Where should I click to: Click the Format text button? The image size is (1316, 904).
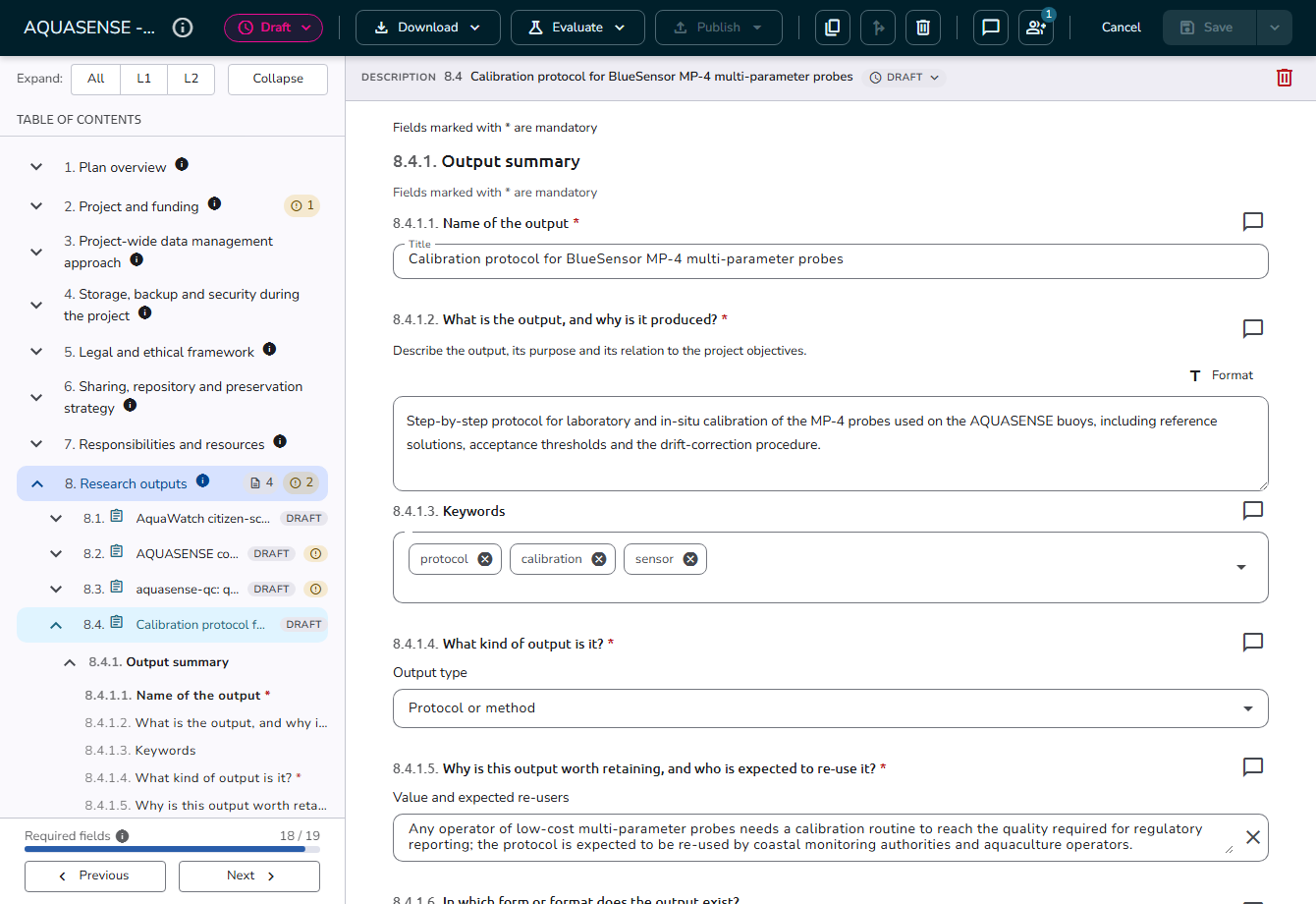(x=1222, y=375)
